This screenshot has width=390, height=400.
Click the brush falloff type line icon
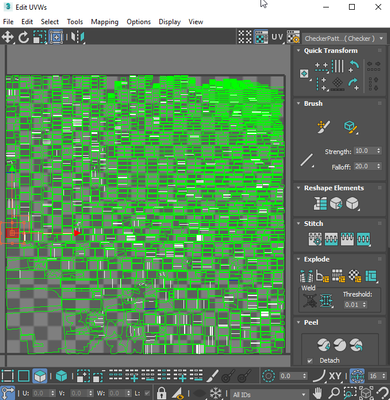click(x=307, y=160)
